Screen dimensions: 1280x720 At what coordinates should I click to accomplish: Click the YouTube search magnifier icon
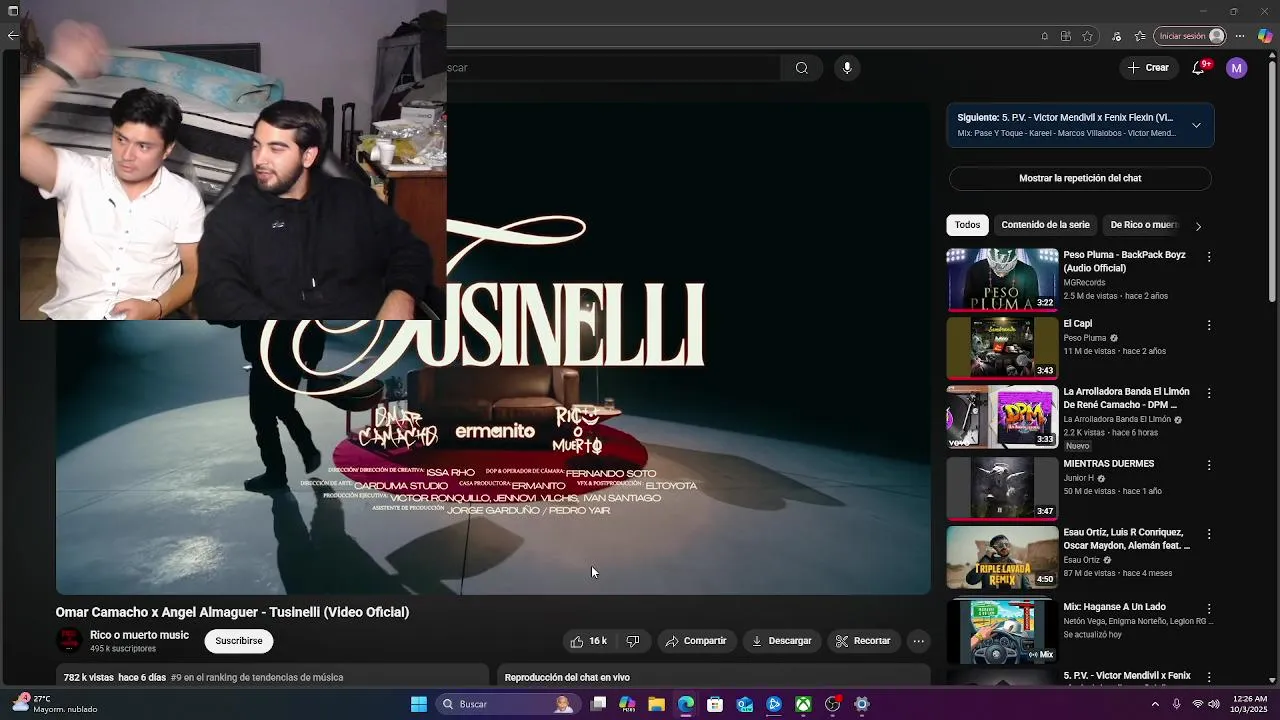point(801,68)
